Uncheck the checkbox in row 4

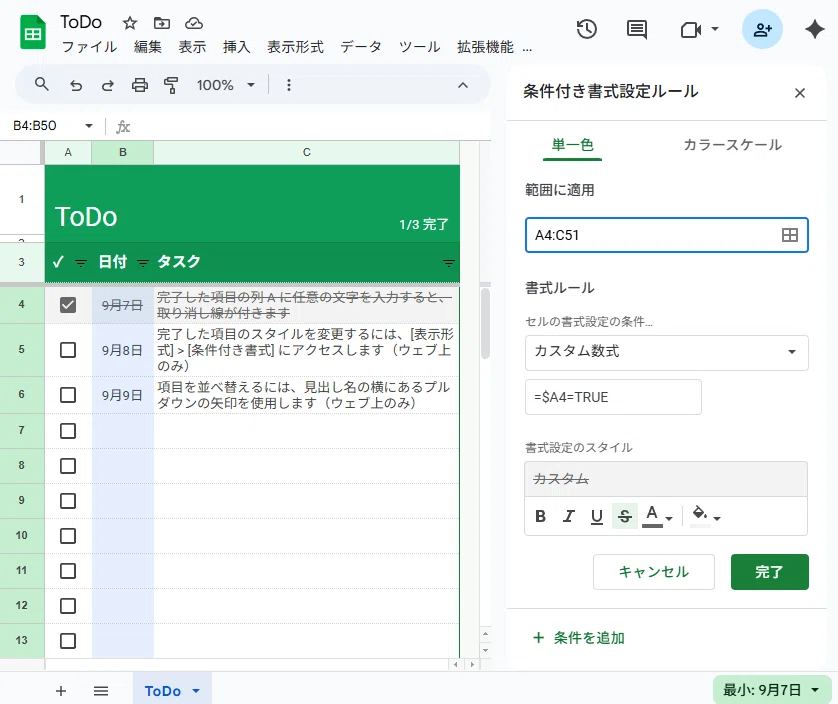(x=68, y=305)
